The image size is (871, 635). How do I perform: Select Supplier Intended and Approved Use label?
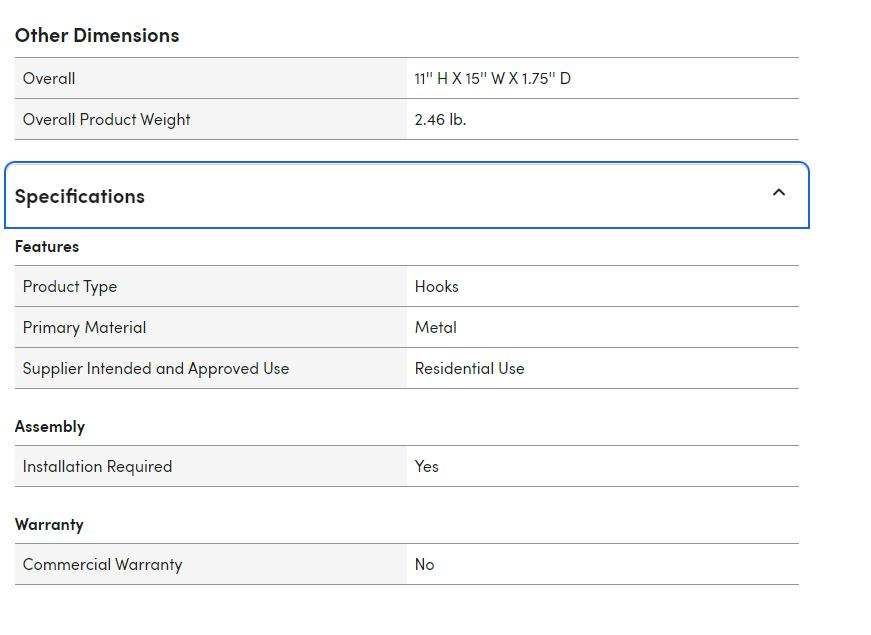pos(156,368)
